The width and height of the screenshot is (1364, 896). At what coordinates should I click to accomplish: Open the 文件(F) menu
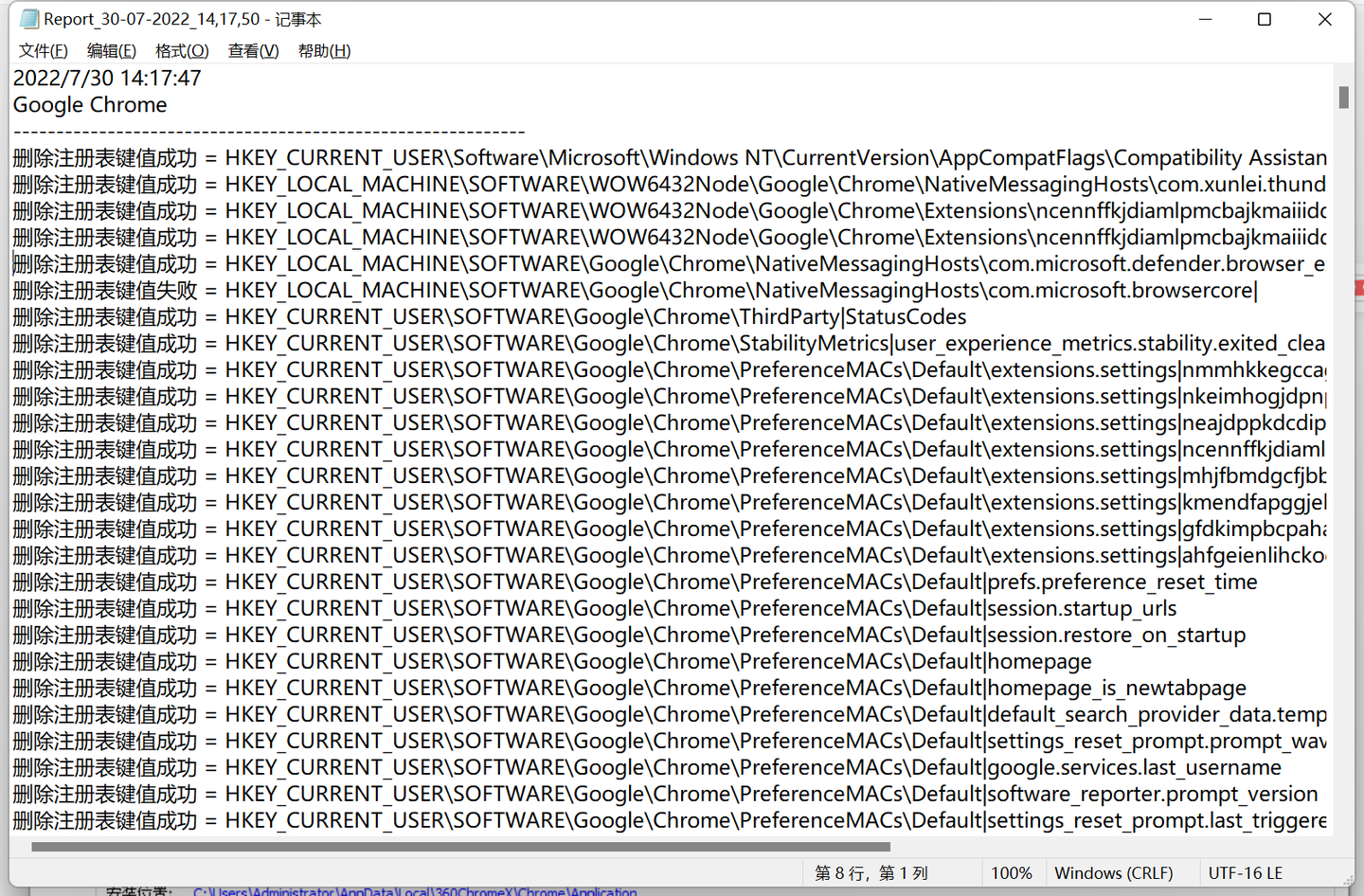pyautogui.click(x=44, y=51)
